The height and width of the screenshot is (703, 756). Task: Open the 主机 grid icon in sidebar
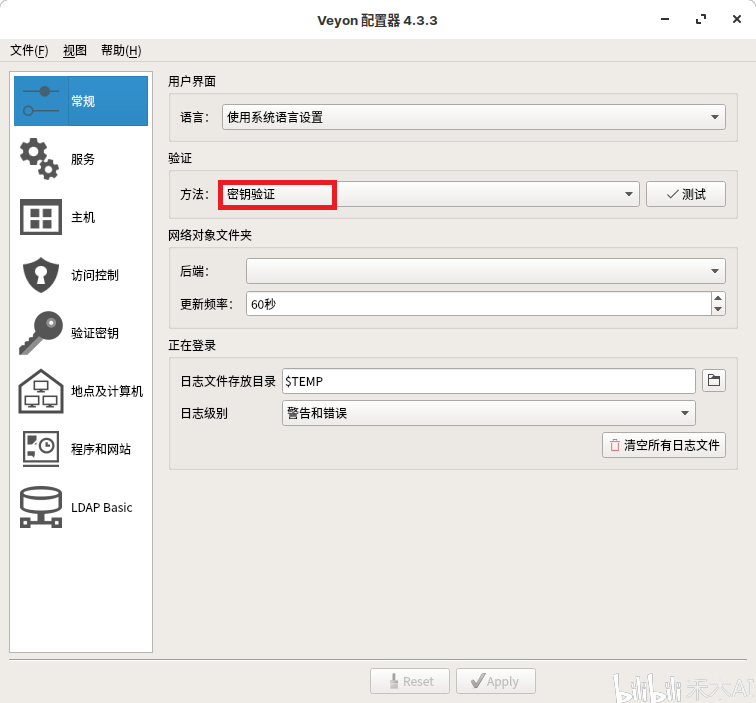click(x=41, y=217)
